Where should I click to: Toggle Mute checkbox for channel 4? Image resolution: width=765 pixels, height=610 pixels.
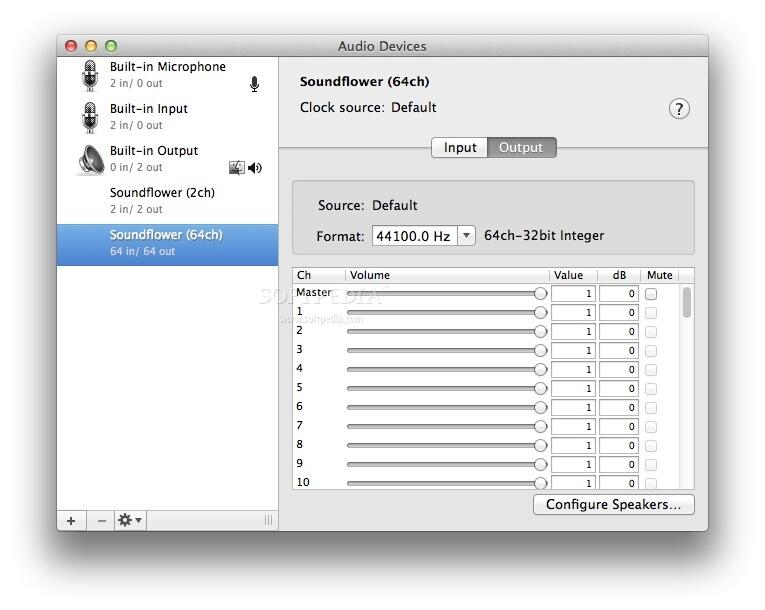click(x=651, y=370)
